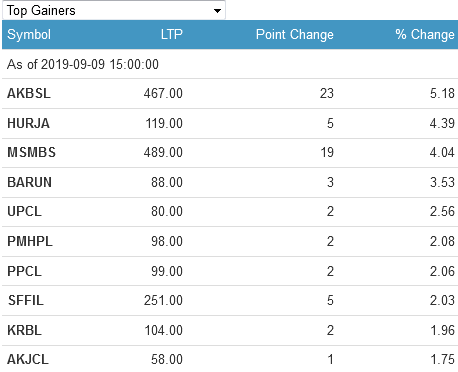Click the AKBSL LTP value 467.00

pyautogui.click(x=163, y=94)
